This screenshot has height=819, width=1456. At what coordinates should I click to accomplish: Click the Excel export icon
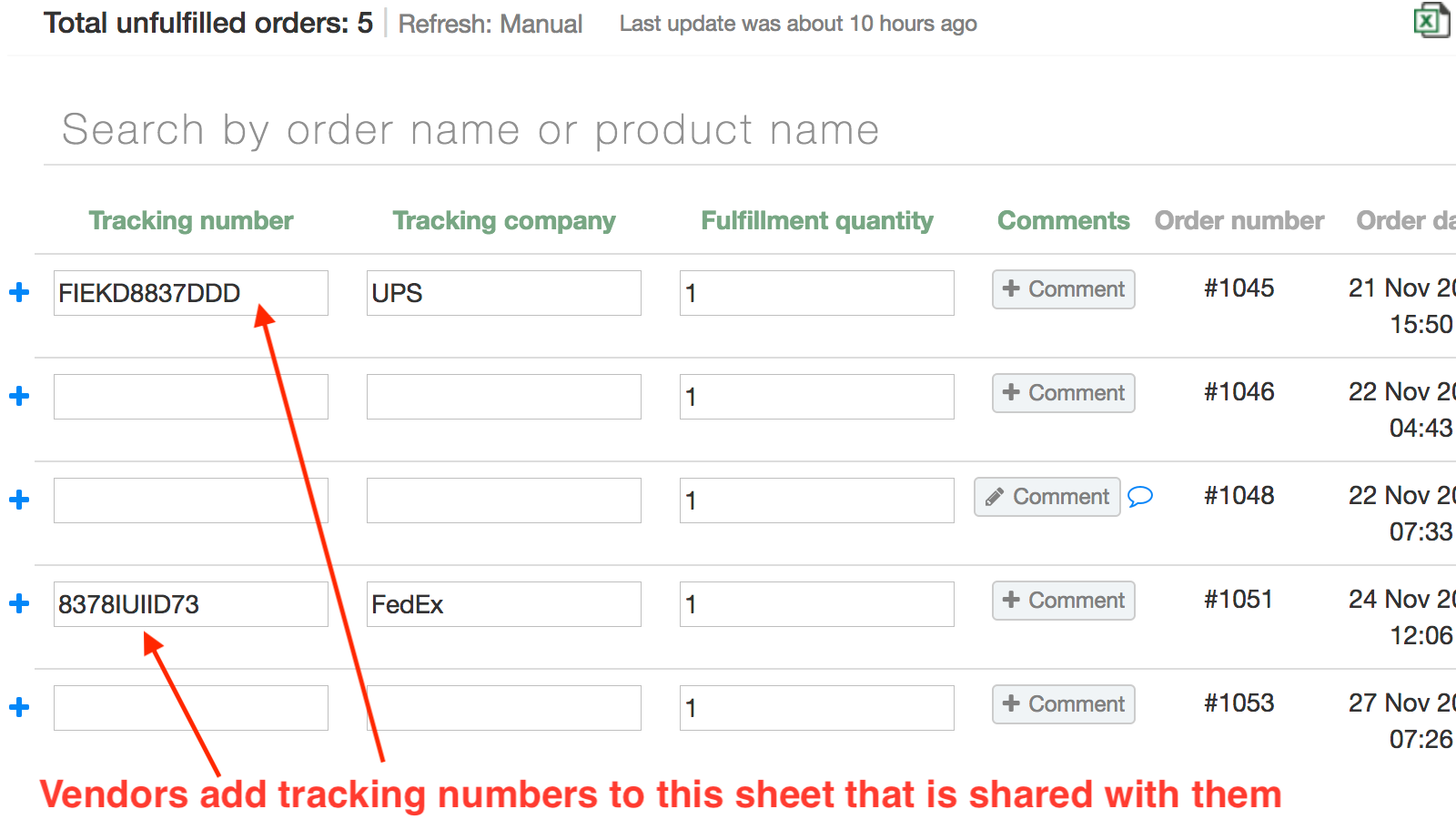click(x=1431, y=21)
